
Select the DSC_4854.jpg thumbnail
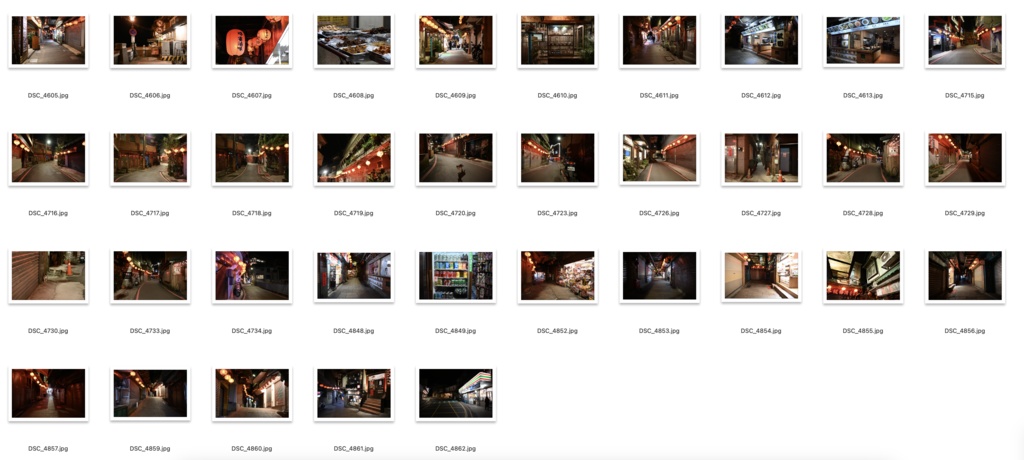point(761,276)
